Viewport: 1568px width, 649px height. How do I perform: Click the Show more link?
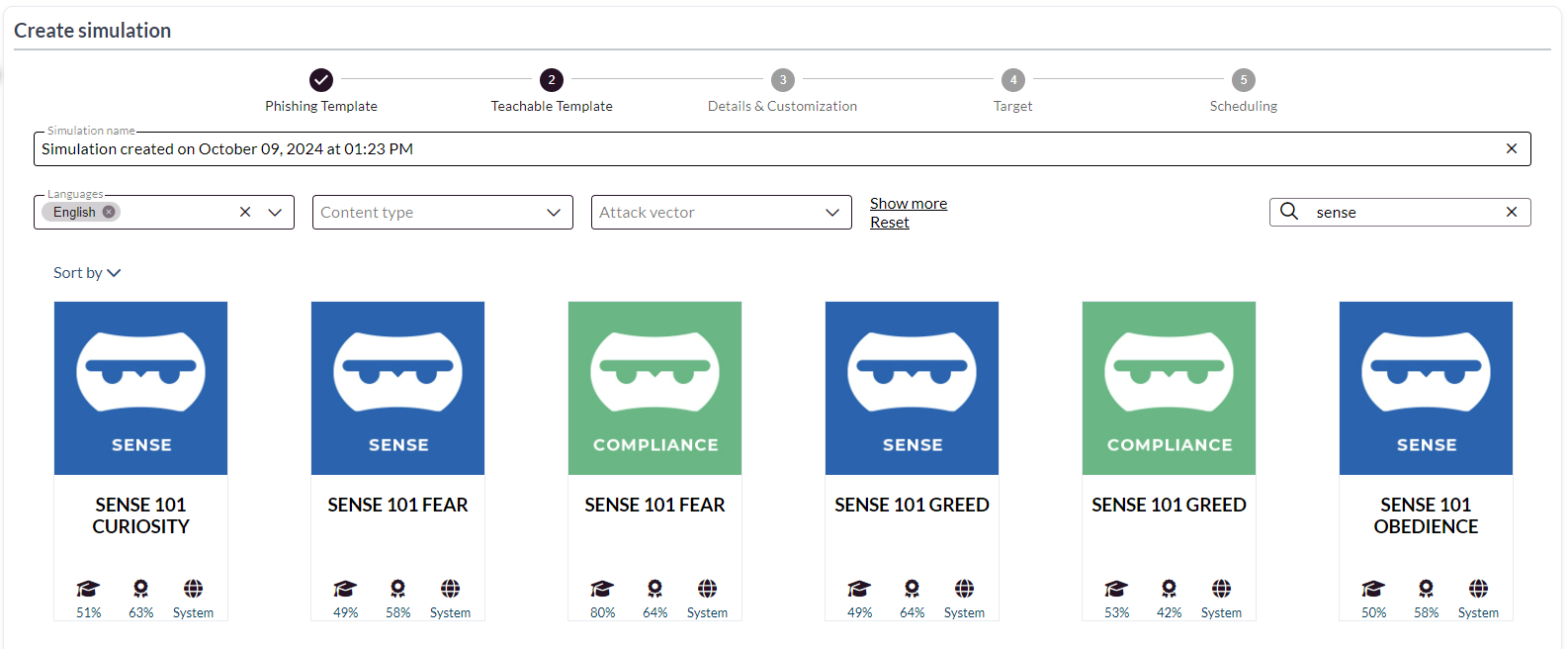point(908,203)
